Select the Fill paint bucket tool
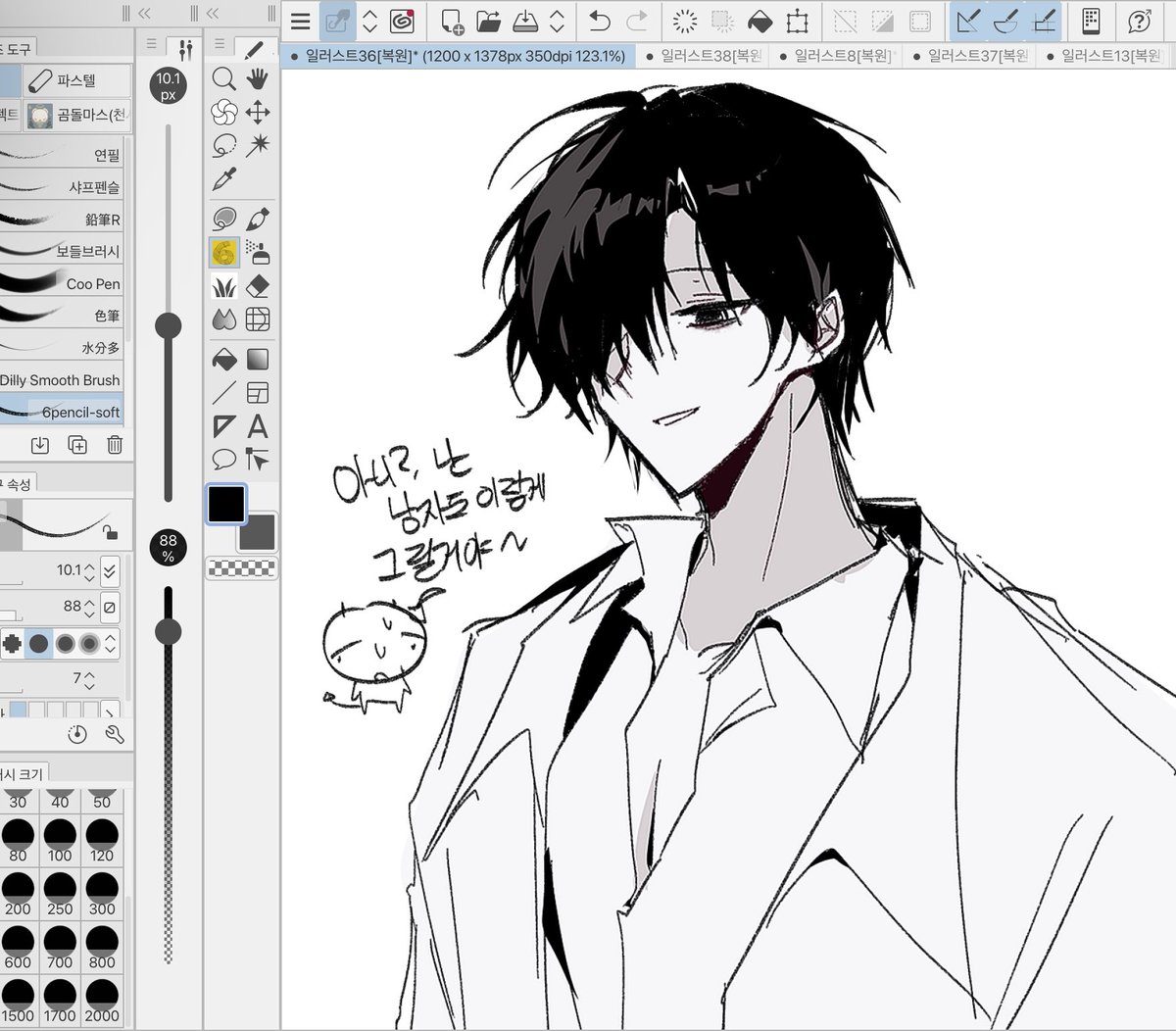 224,360
